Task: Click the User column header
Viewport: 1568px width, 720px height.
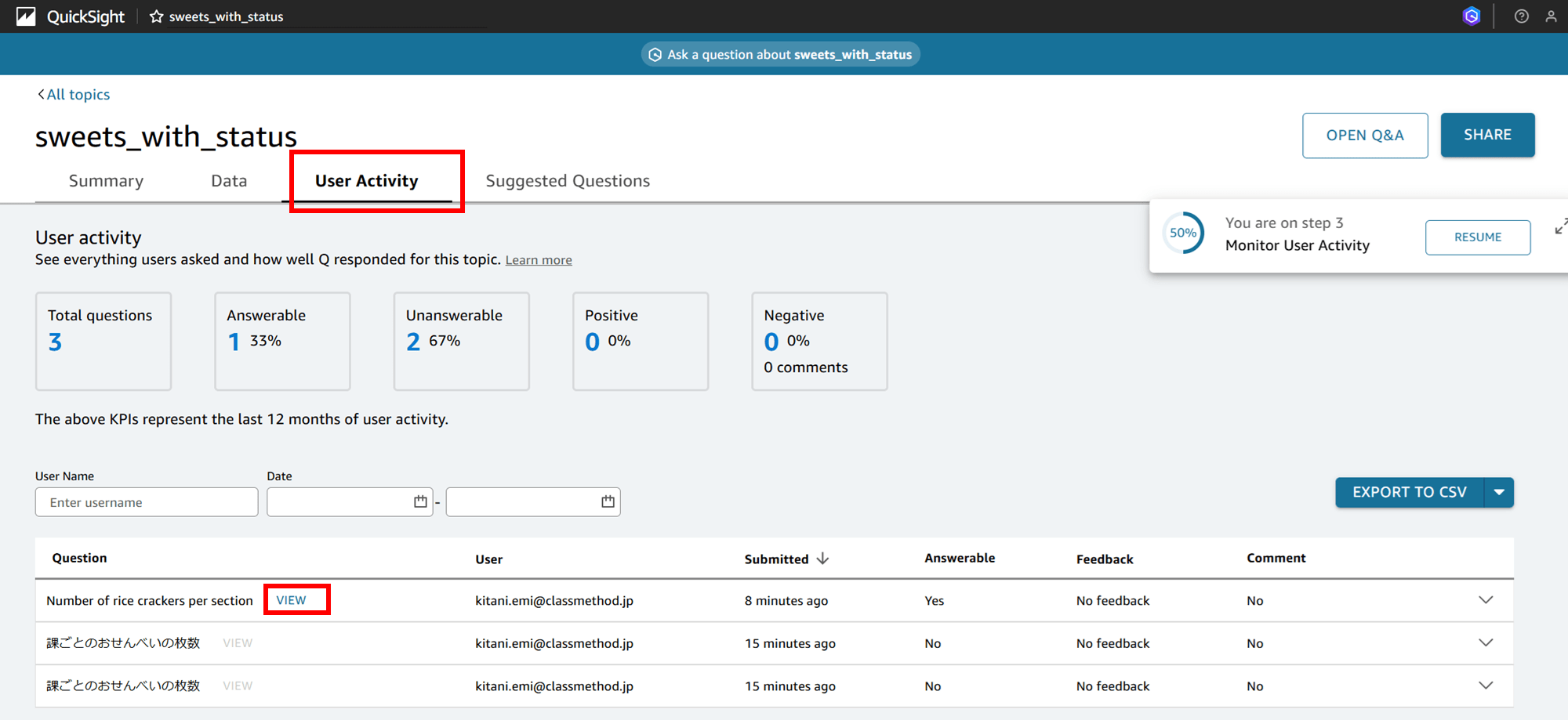Action: tap(488, 559)
